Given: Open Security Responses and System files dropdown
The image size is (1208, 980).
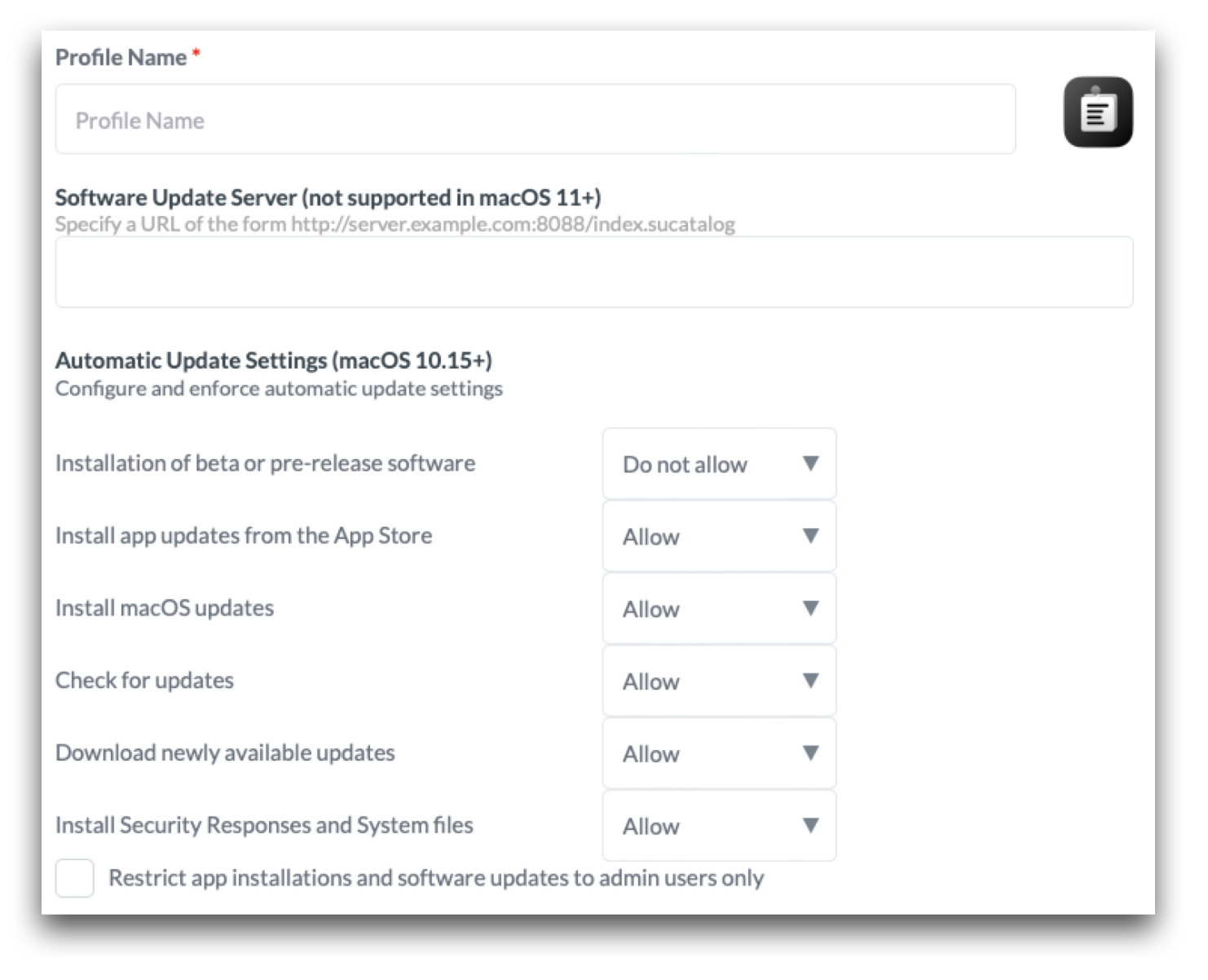Looking at the screenshot, I should (x=718, y=826).
